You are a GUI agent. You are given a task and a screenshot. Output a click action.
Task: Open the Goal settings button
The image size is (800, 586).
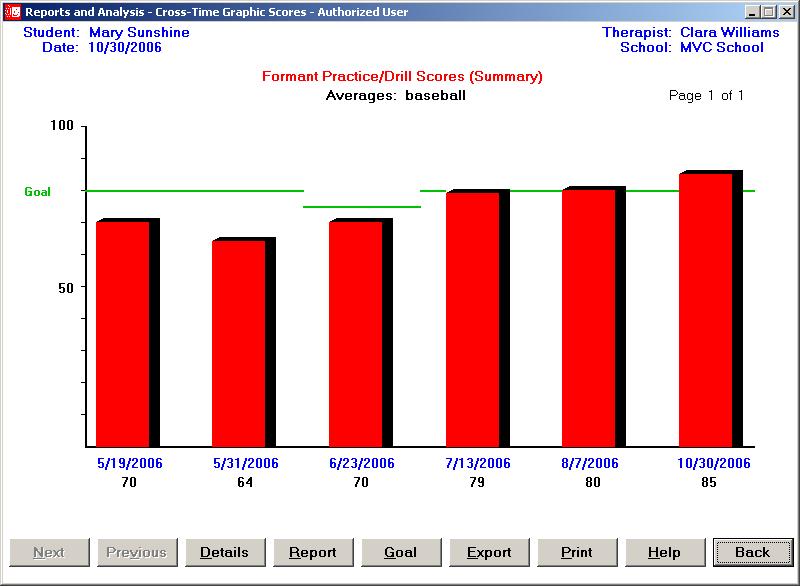click(x=401, y=552)
